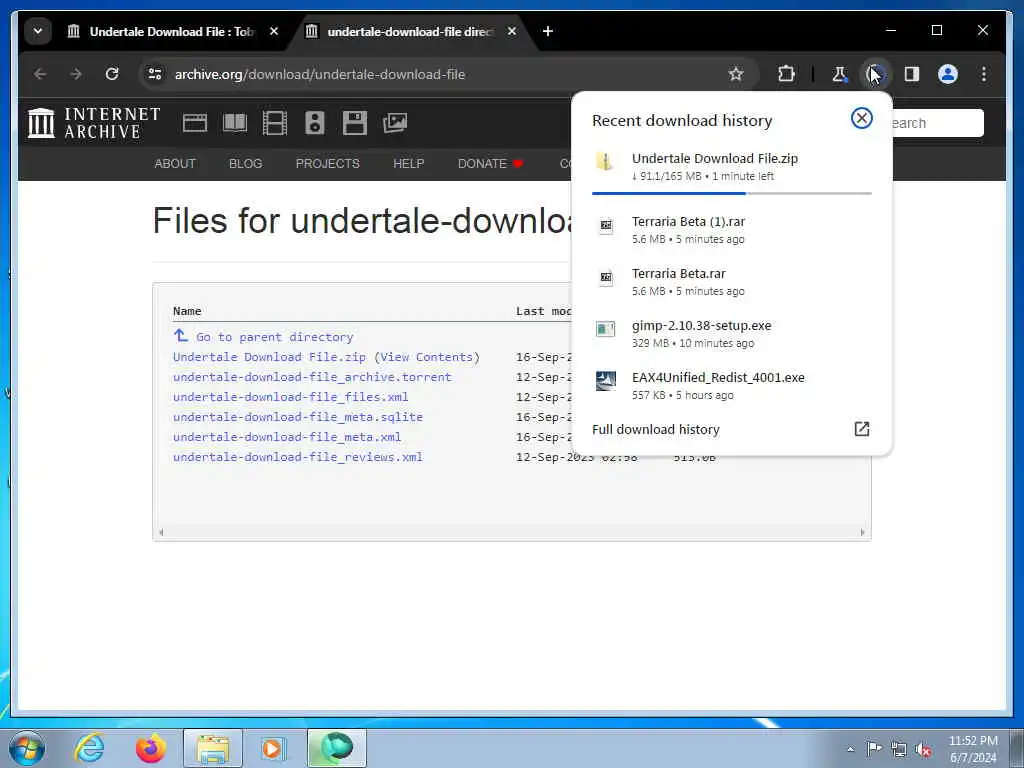Toggle the Downloads toolbar button
The width and height of the screenshot is (1024, 768).
click(875, 74)
